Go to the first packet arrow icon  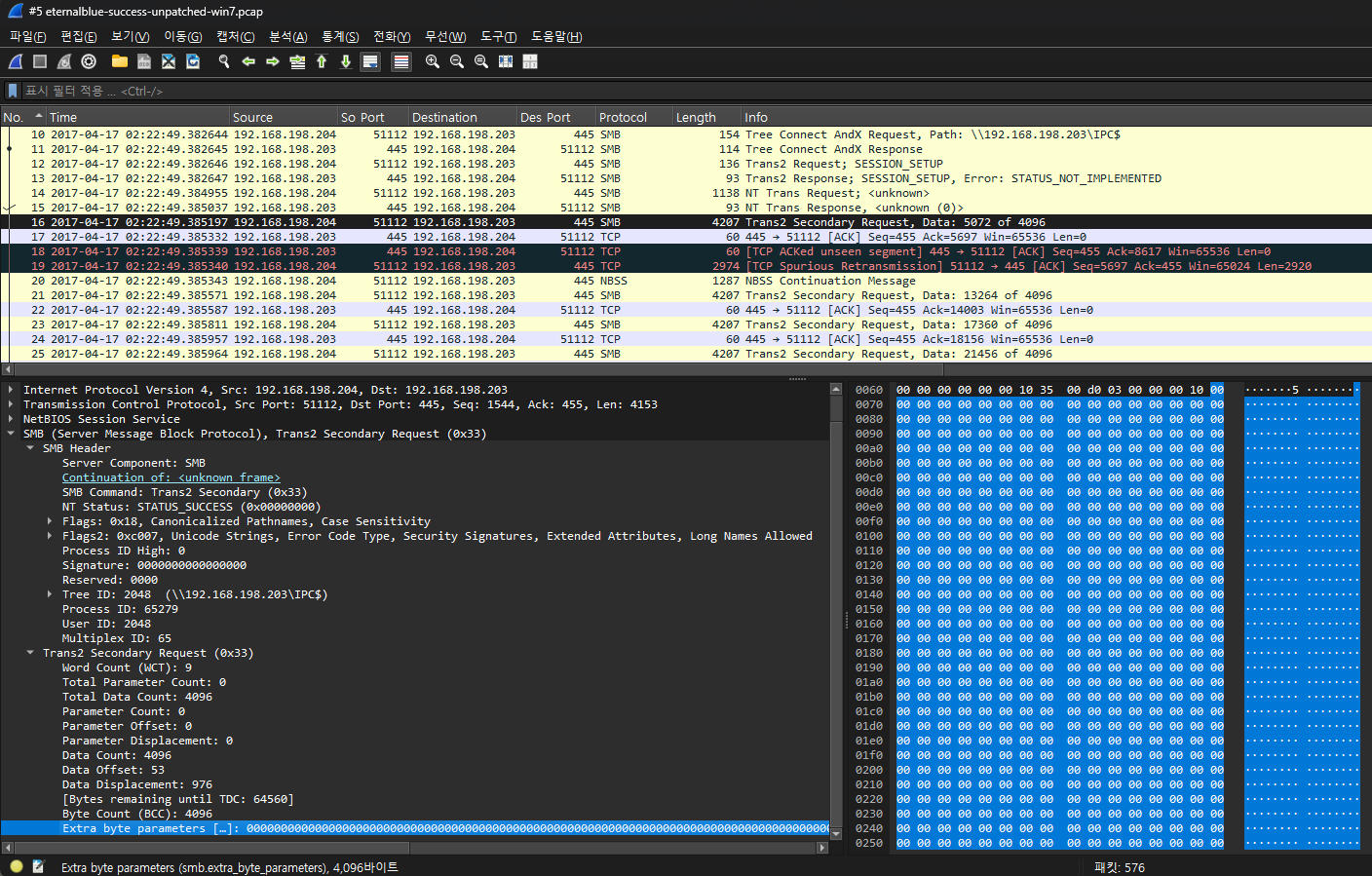(x=322, y=61)
